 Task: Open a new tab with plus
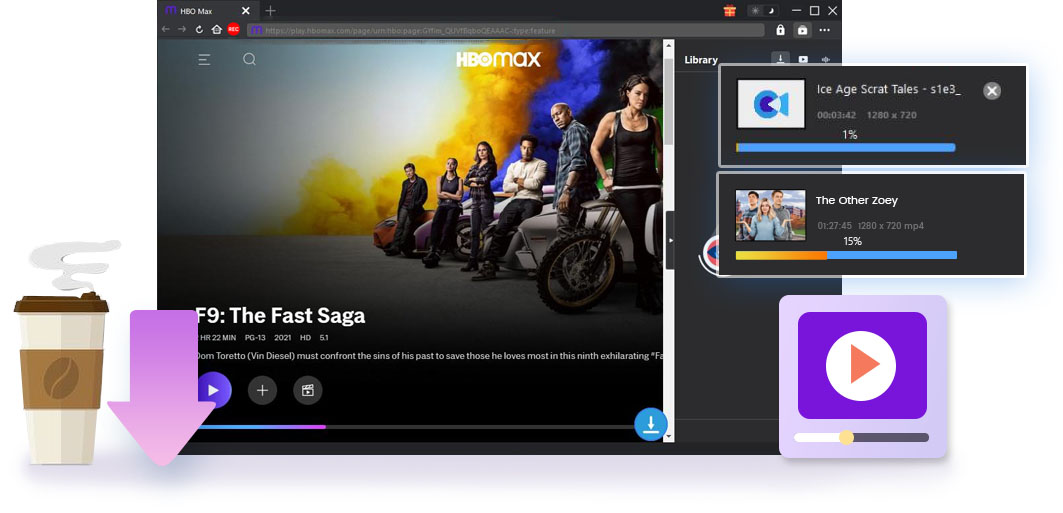pos(270,10)
